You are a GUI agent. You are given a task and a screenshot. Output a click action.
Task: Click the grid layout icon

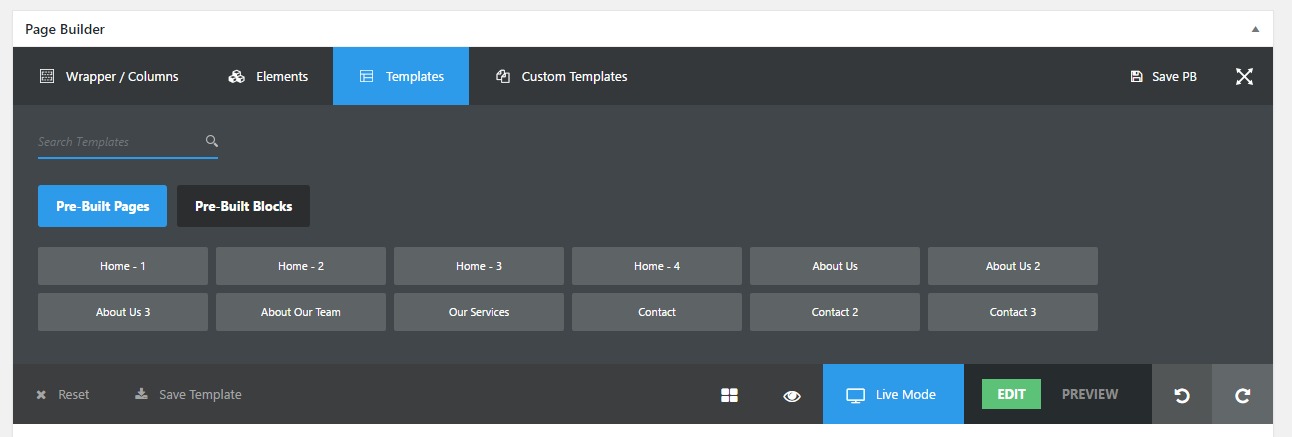[729, 395]
